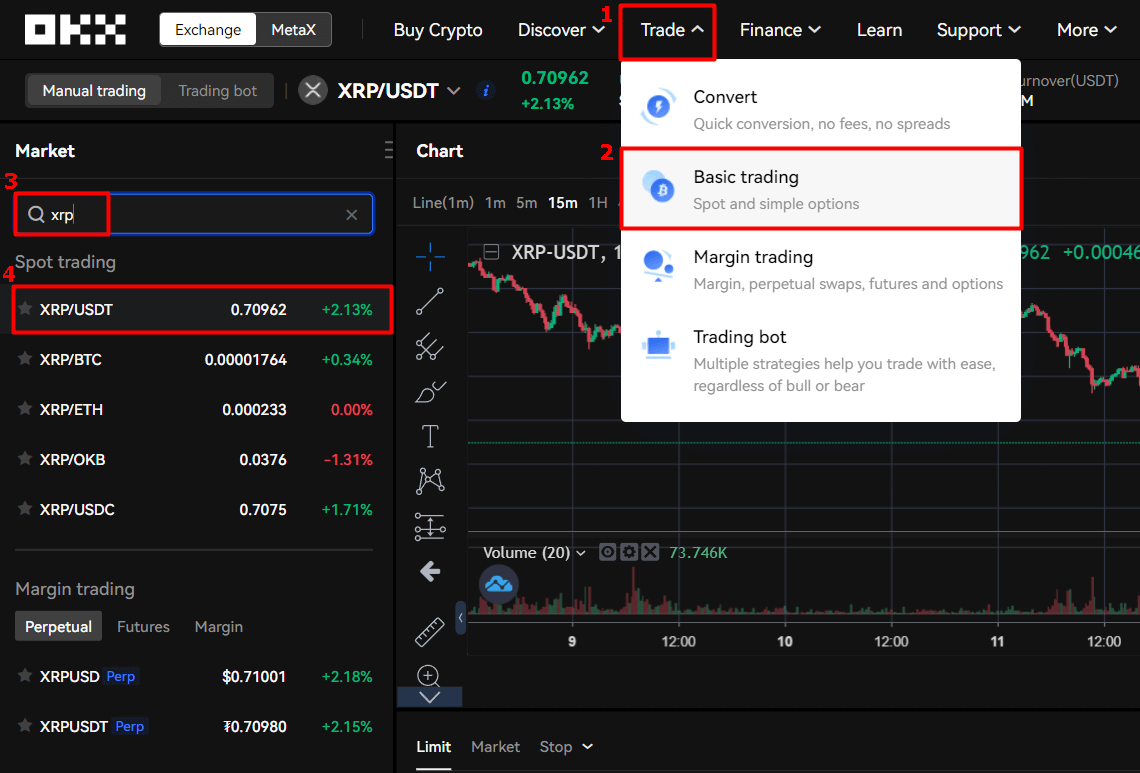Set chart interval to 1m

(x=495, y=203)
